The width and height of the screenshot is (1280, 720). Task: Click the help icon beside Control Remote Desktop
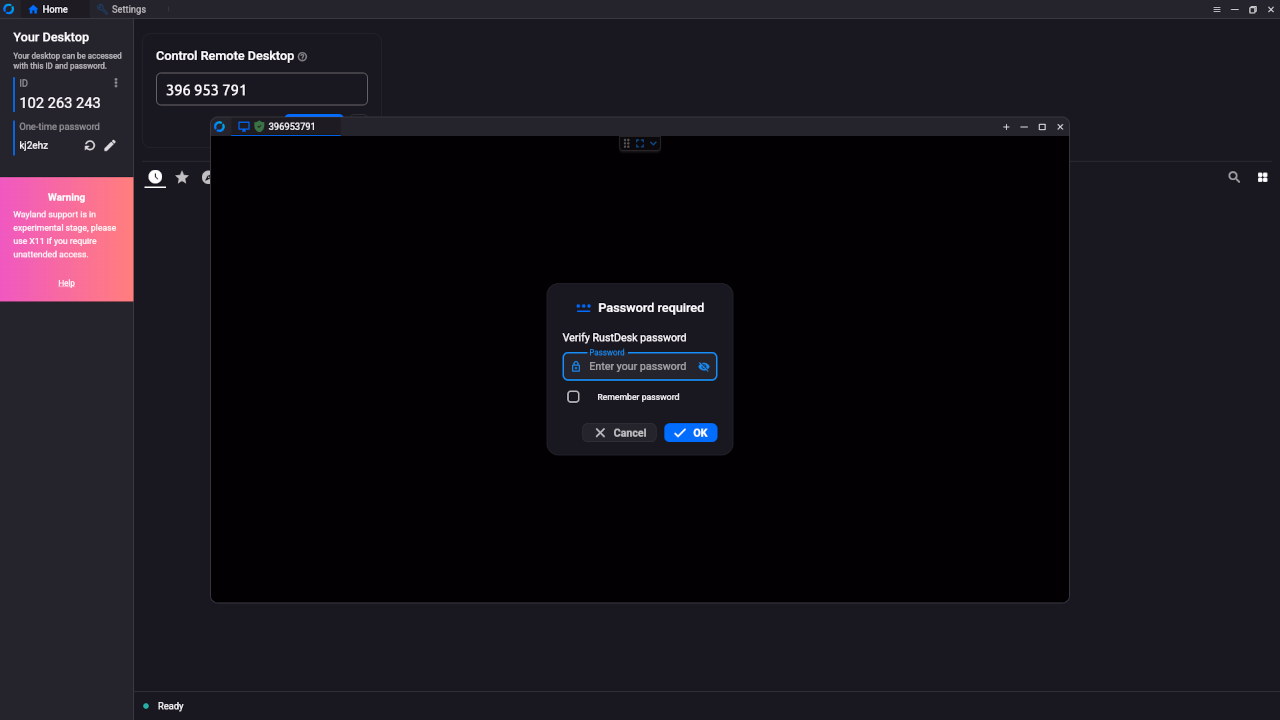303,57
